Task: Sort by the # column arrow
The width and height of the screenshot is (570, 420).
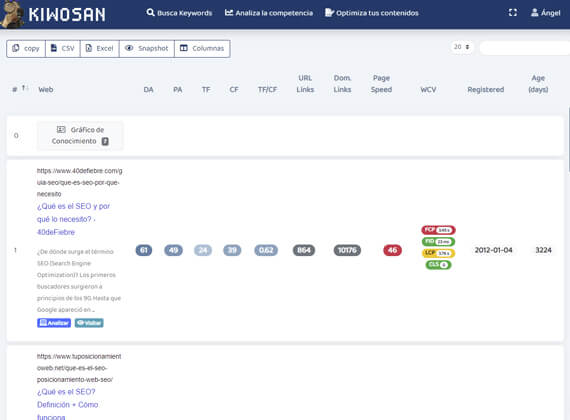Action: pyautogui.click(x=24, y=88)
